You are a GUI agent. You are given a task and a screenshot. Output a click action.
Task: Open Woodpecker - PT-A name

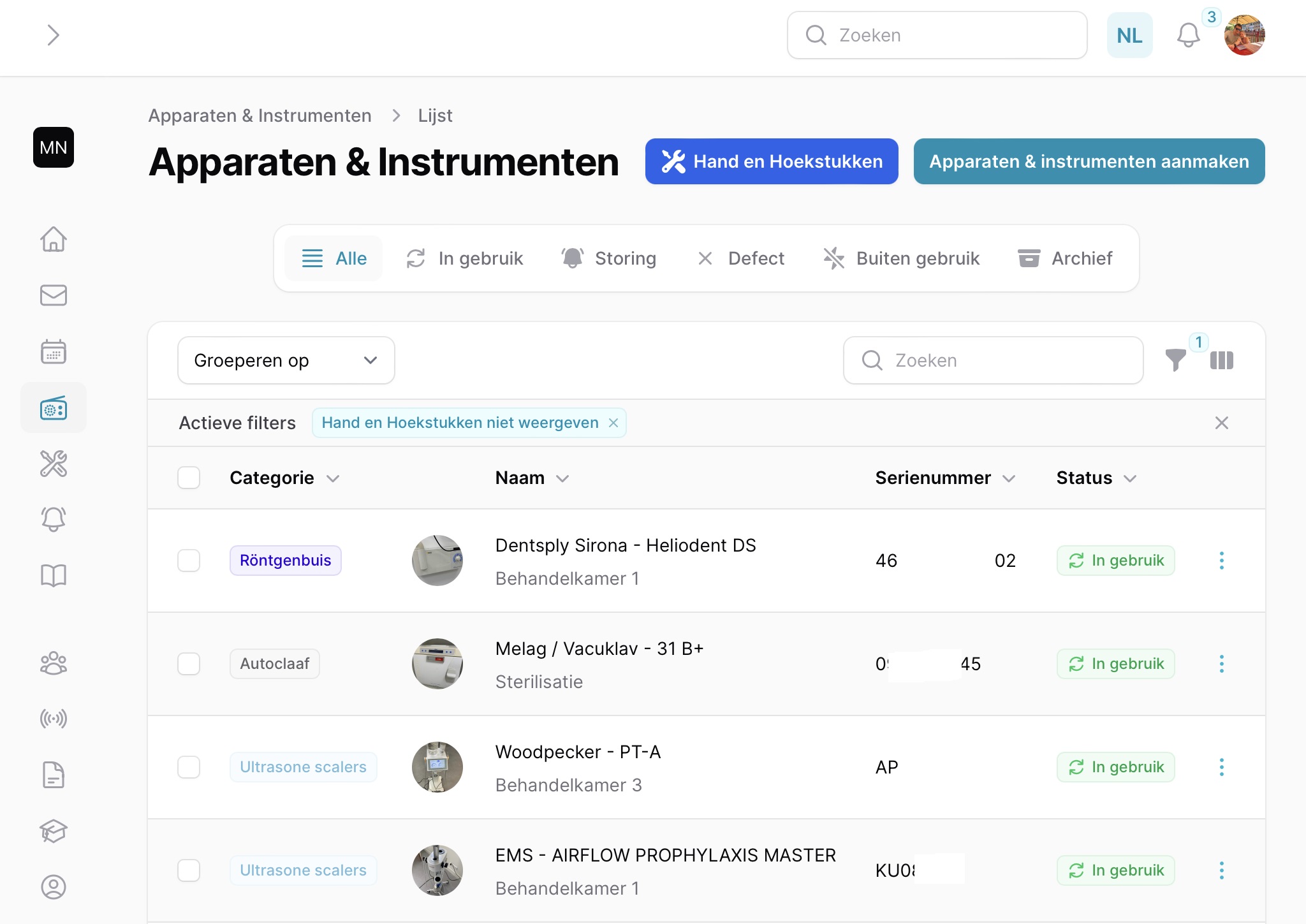click(x=578, y=752)
